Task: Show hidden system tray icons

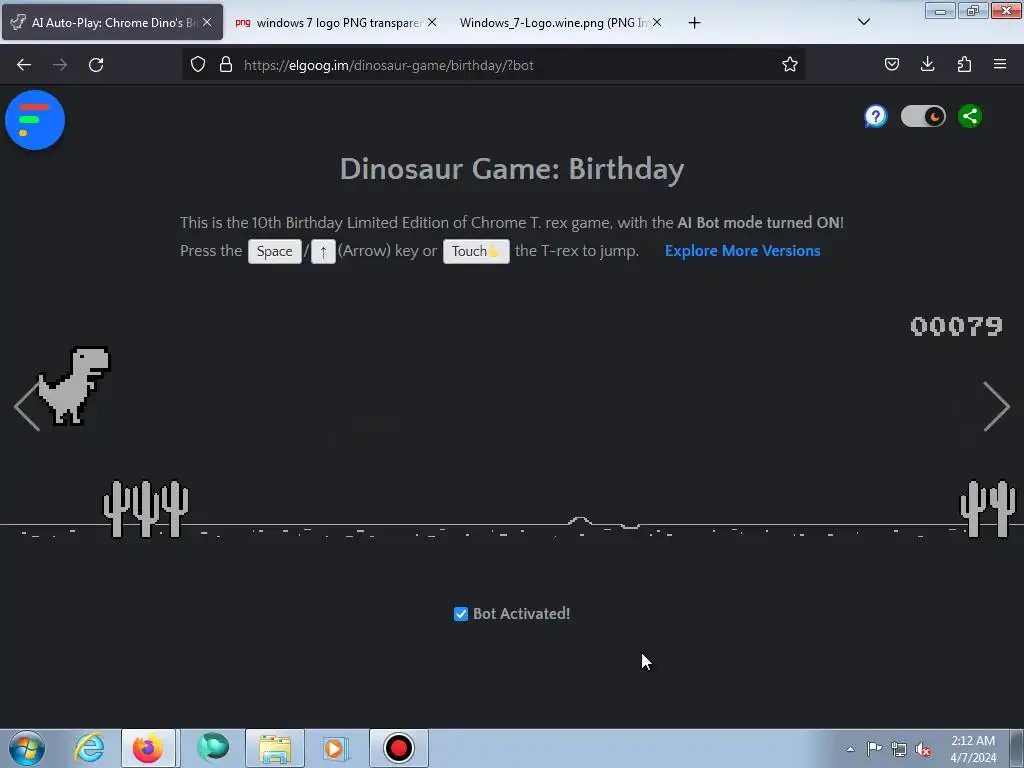Action: (850, 749)
